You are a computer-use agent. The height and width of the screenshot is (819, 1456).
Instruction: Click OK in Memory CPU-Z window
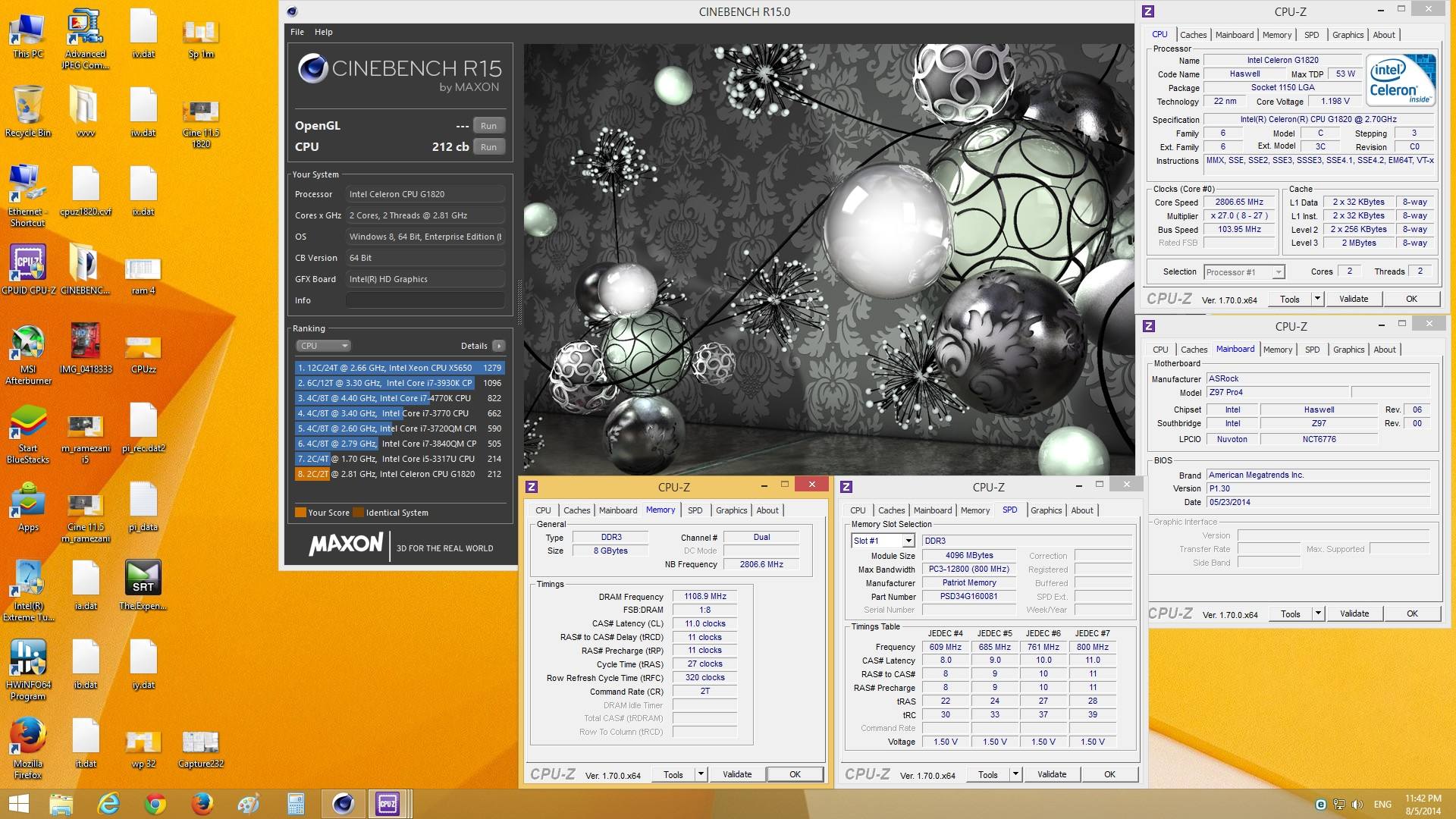point(795,774)
